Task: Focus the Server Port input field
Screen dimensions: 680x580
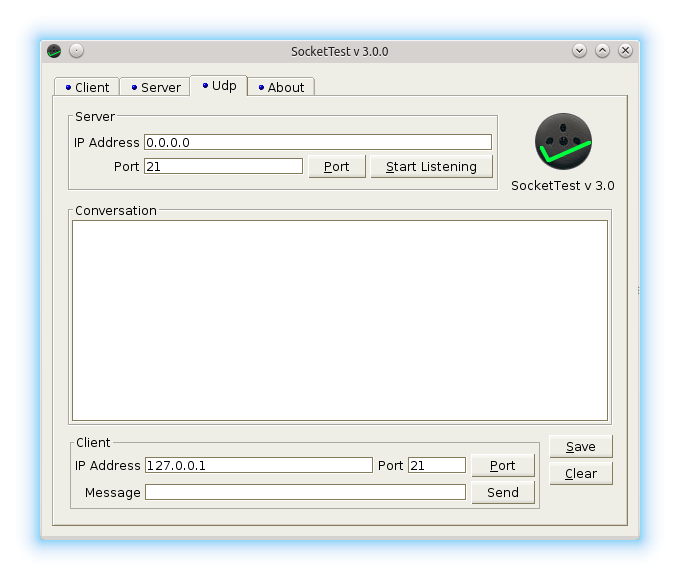Action: 223,166
